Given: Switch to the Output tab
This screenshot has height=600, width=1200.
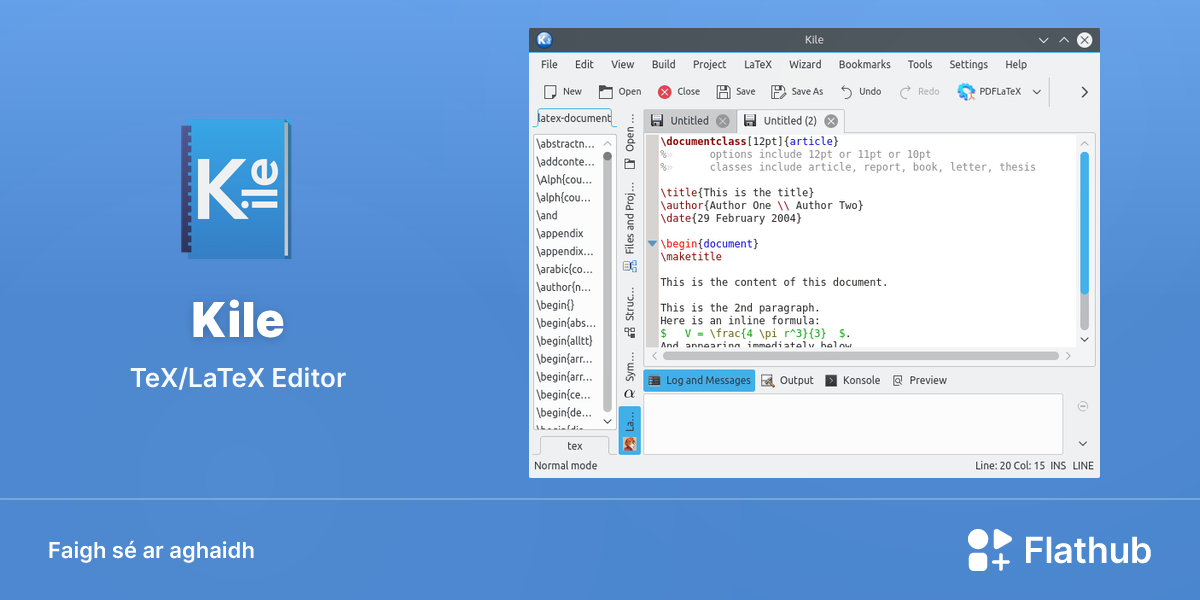Looking at the screenshot, I should click(x=787, y=380).
